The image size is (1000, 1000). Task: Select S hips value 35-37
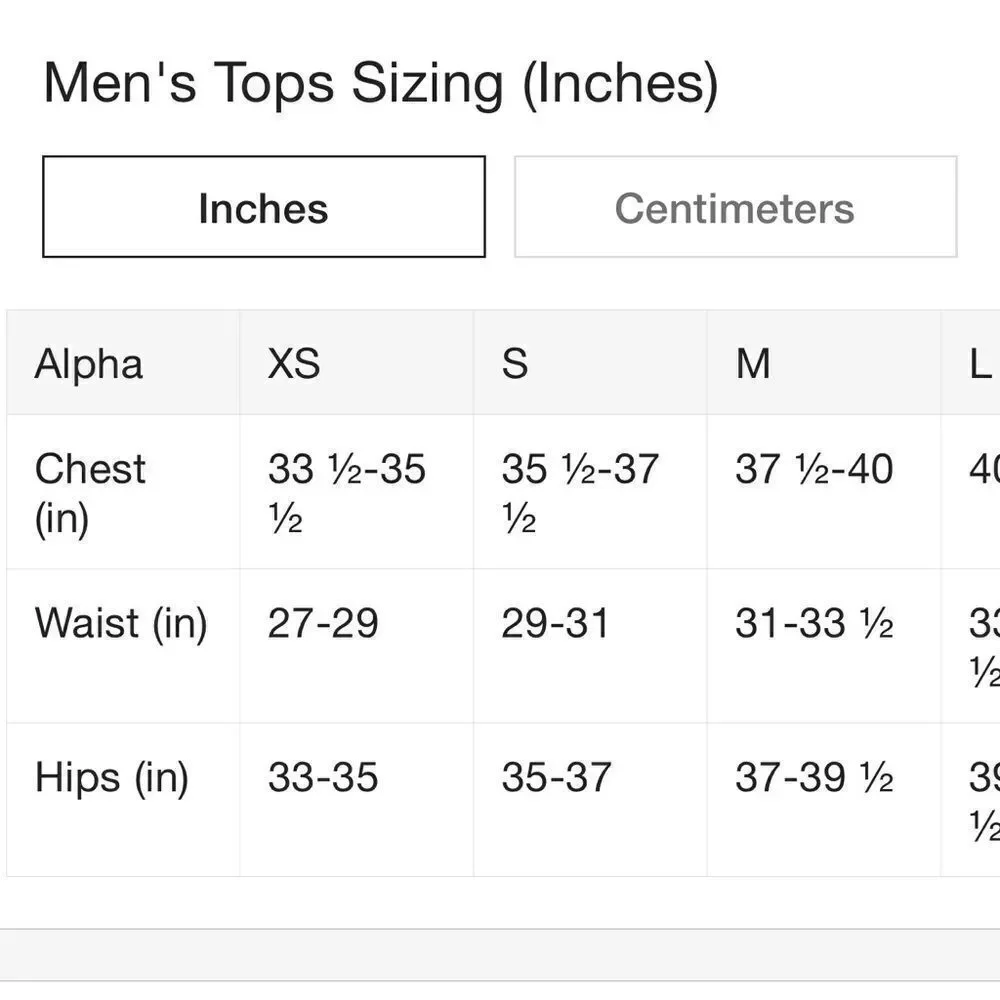pyautogui.click(x=556, y=777)
